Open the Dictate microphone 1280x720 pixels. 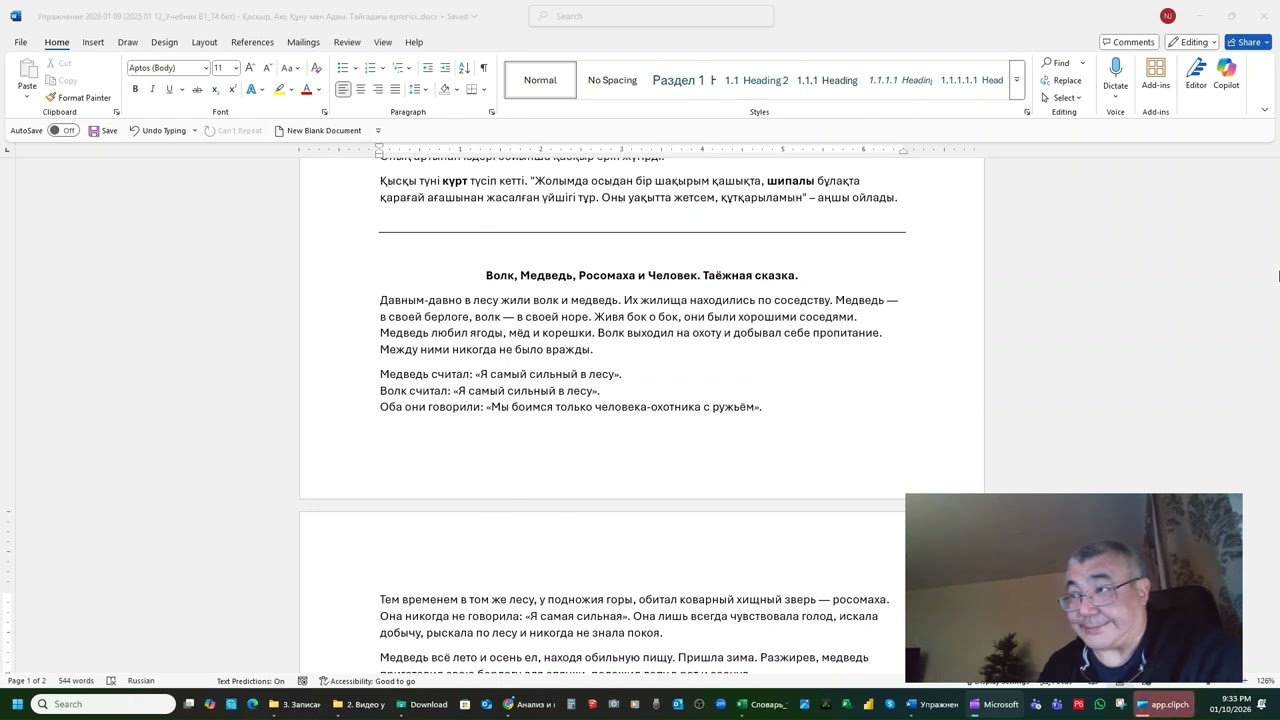pos(1115,68)
